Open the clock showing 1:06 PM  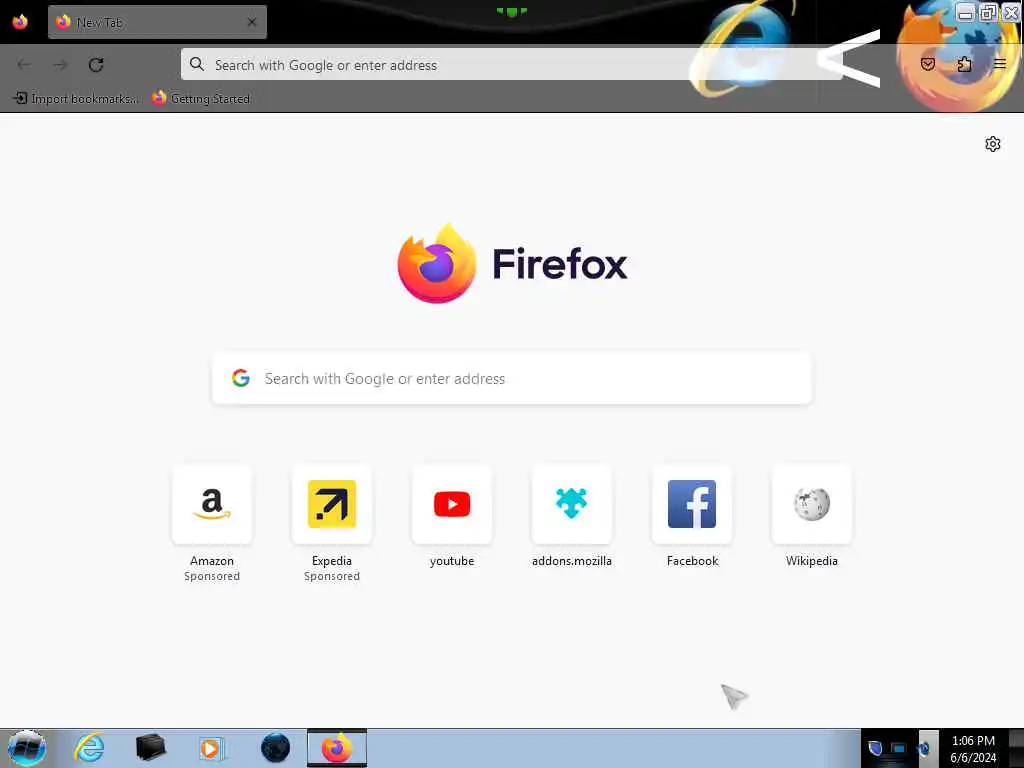click(x=973, y=749)
